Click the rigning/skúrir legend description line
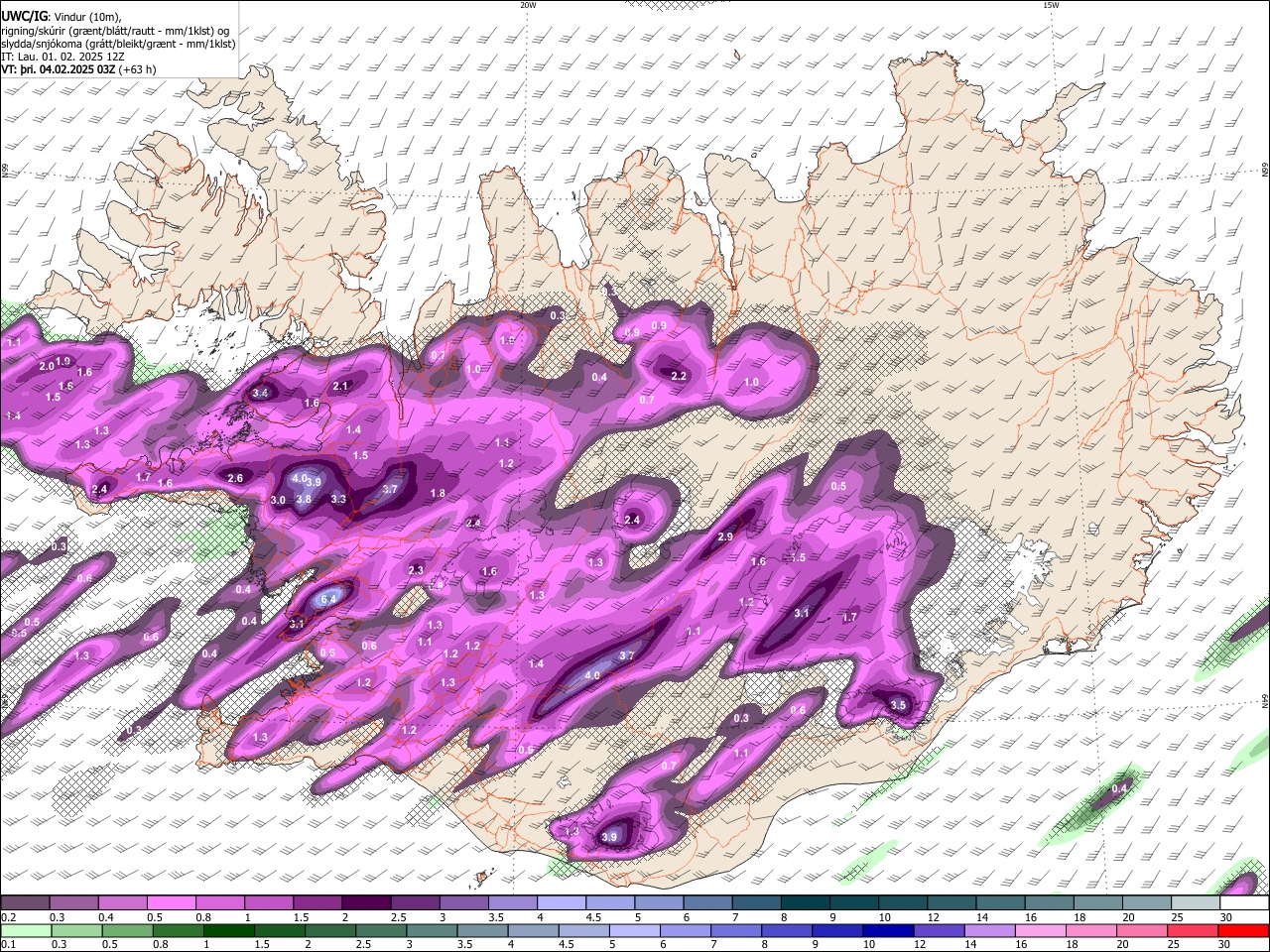1270x952 pixels. pos(116,30)
